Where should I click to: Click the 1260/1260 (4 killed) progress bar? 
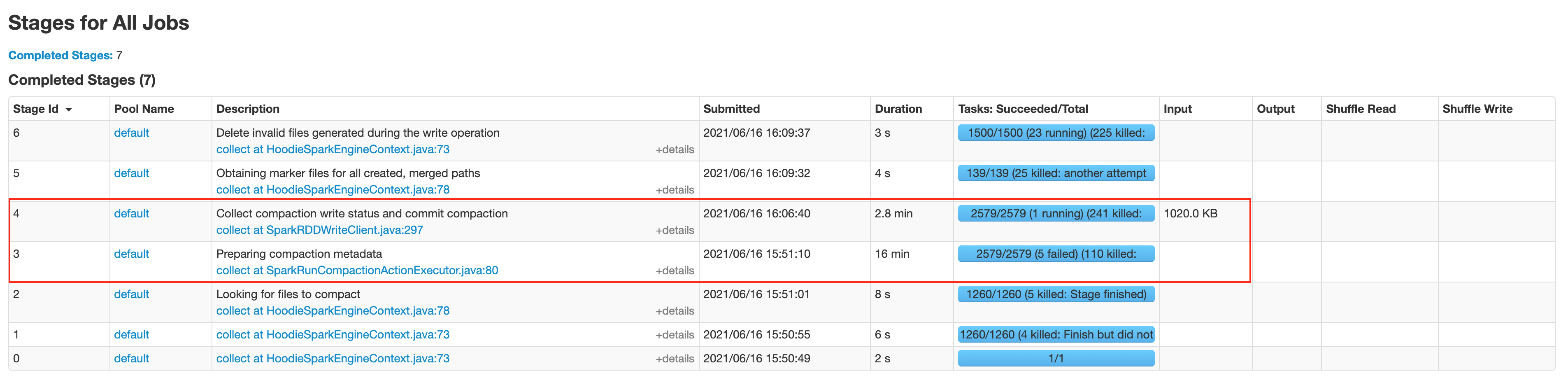1056,334
